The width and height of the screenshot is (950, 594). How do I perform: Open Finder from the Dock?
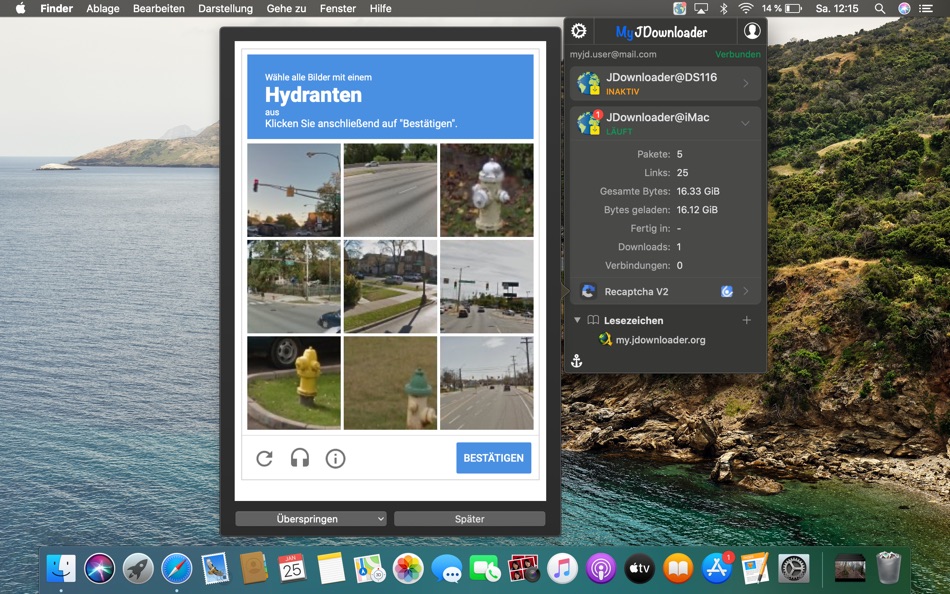click(x=61, y=569)
